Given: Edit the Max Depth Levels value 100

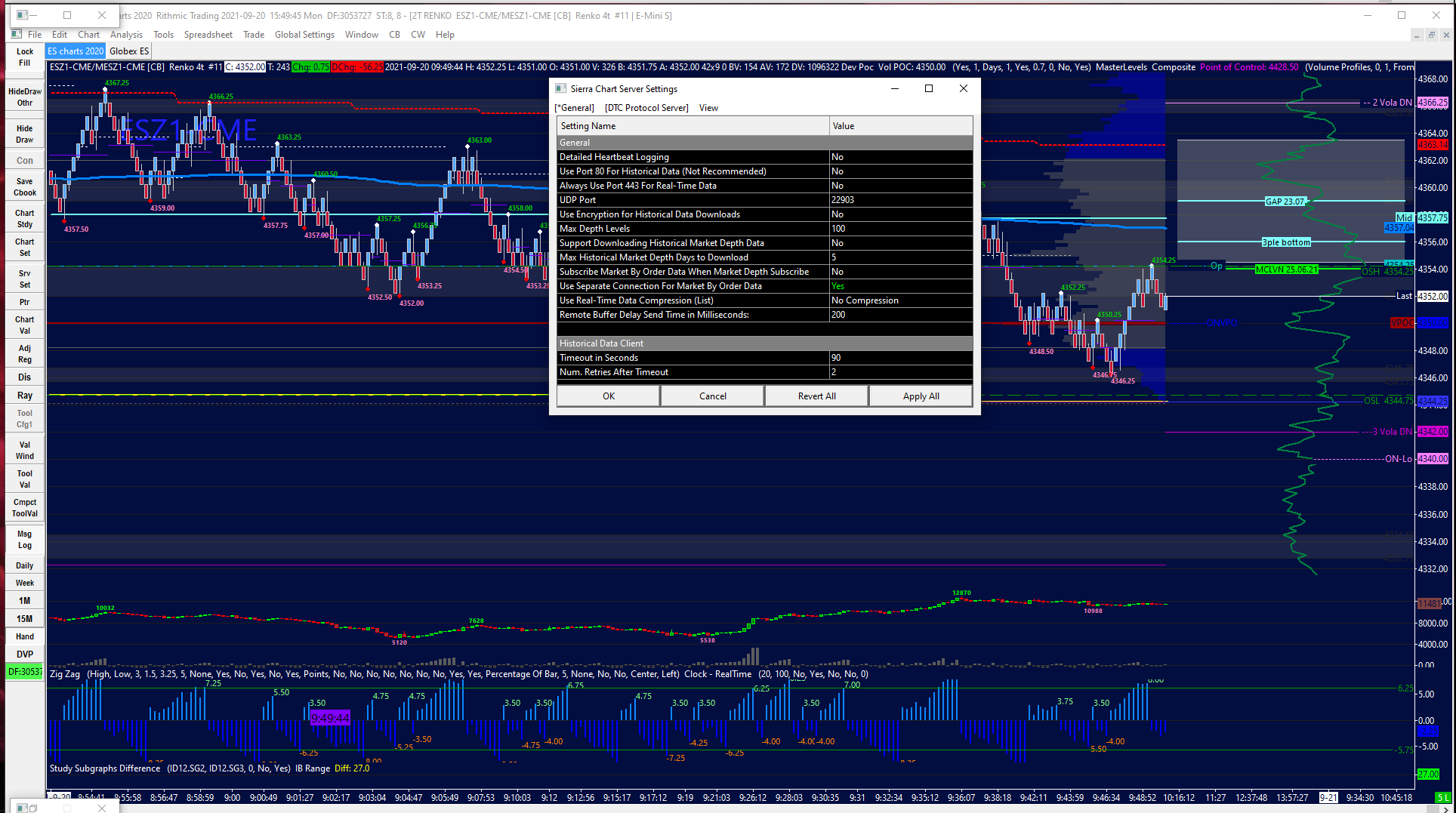Looking at the screenshot, I should click(x=901, y=229).
